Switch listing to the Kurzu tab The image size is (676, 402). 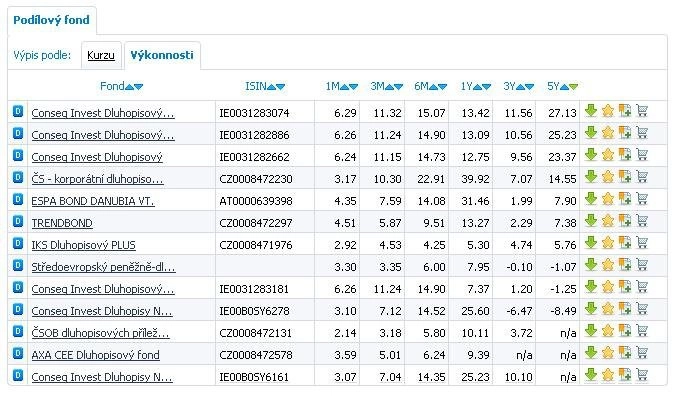[x=101, y=55]
